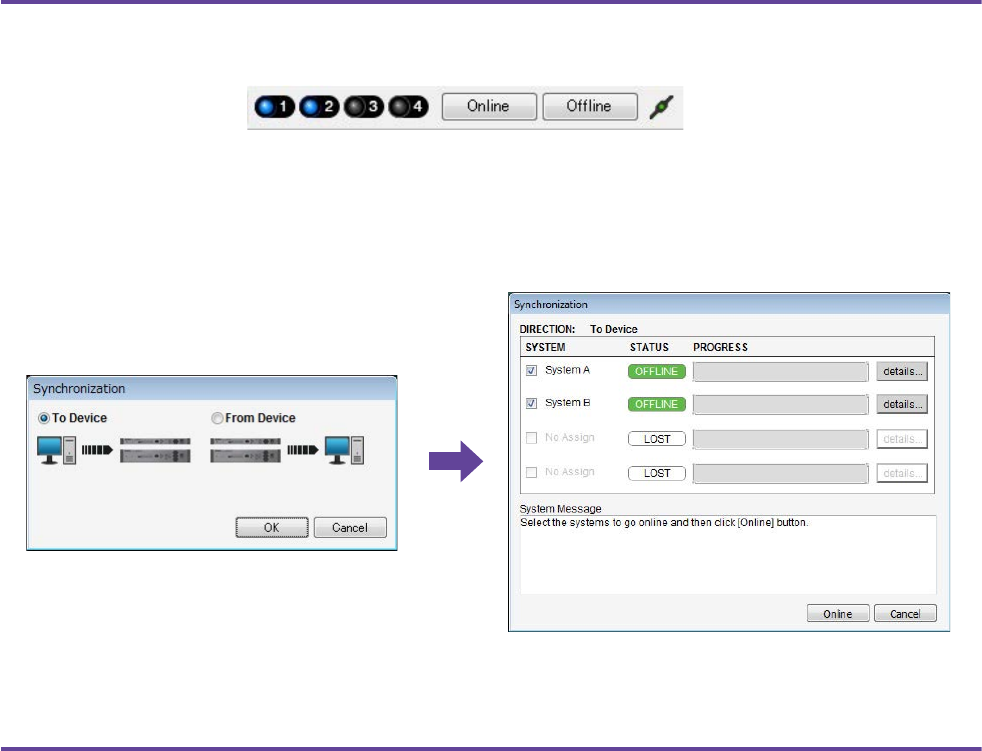Image resolution: width=982 pixels, height=751 pixels.
Task: Click the STATUS column header
Action: point(649,347)
